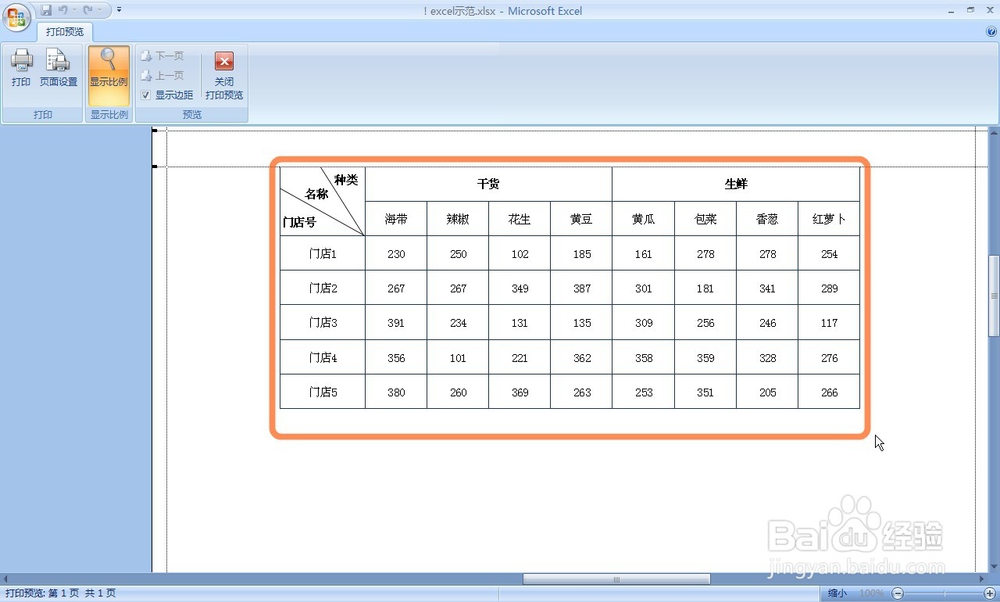The width and height of the screenshot is (1000, 602).
Task: Click the 黄豆 column header
Action: tap(582, 219)
